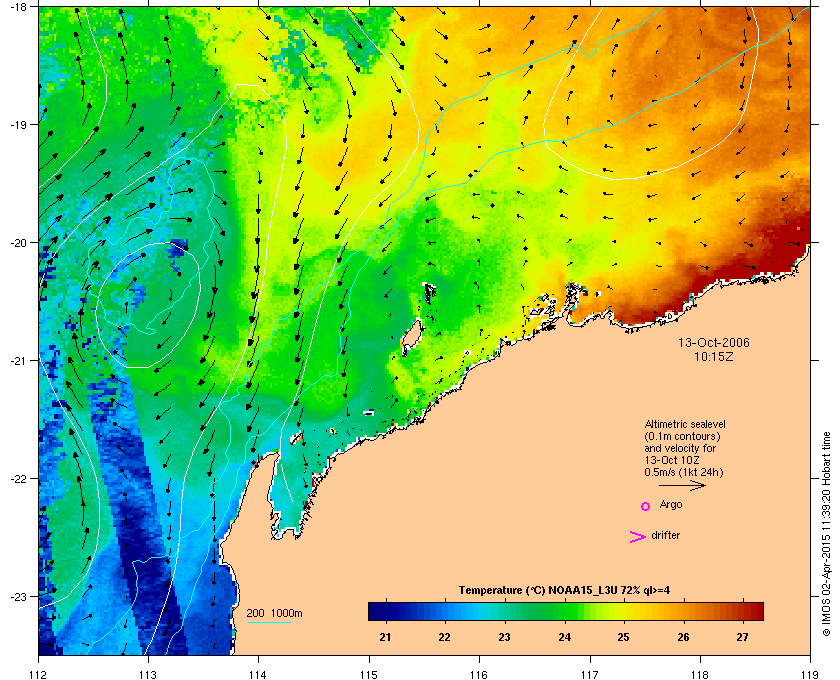Click the 'Argo' legend label
The height and width of the screenshot is (680, 840).
pos(671,505)
